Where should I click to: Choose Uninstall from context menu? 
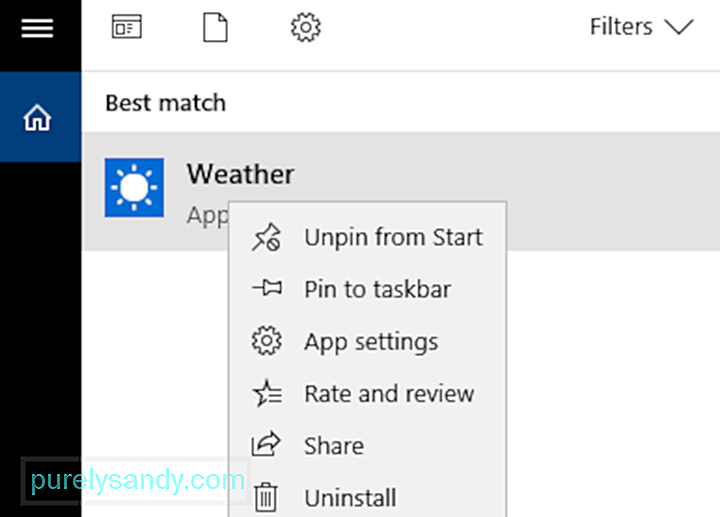(368, 497)
